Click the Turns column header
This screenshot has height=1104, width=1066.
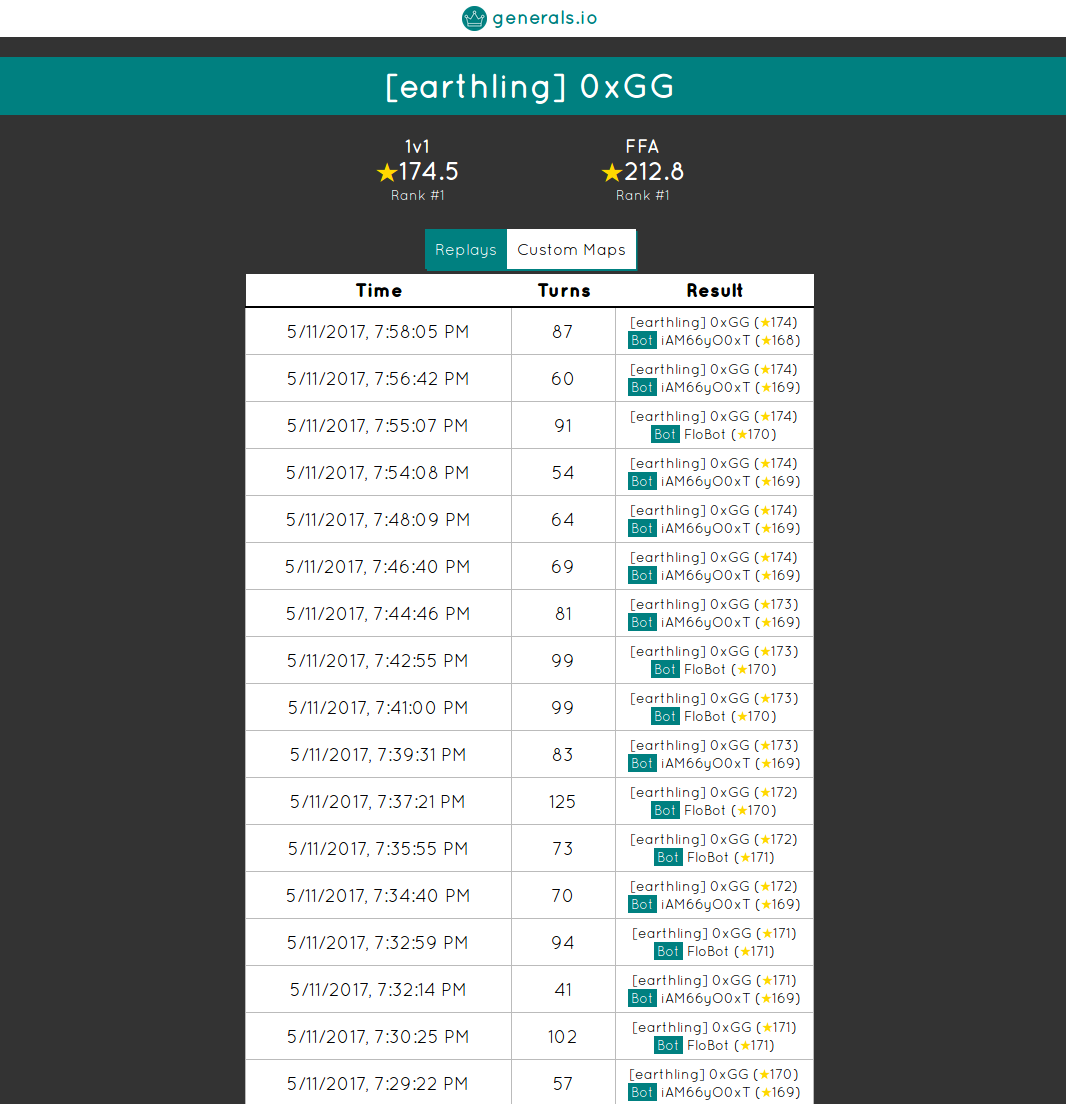click(x=564, y=291)
